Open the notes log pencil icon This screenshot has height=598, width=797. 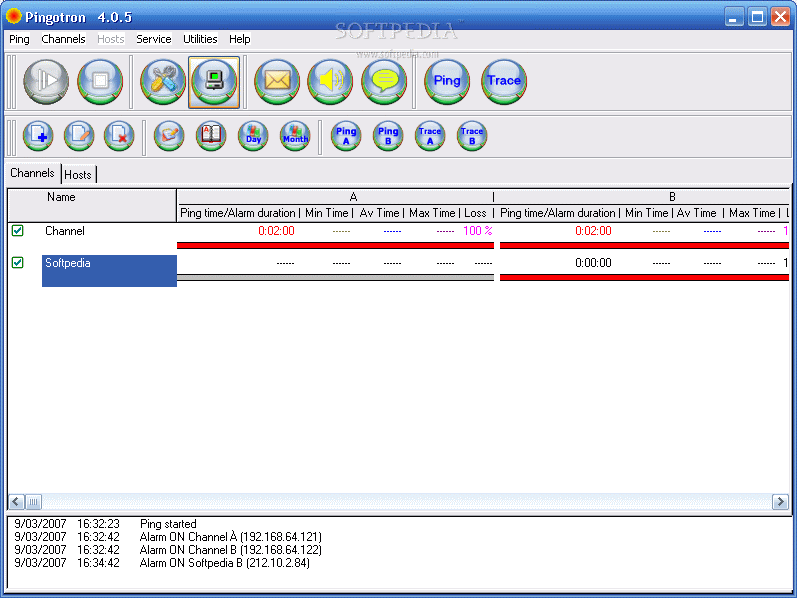tap(169, 136)
